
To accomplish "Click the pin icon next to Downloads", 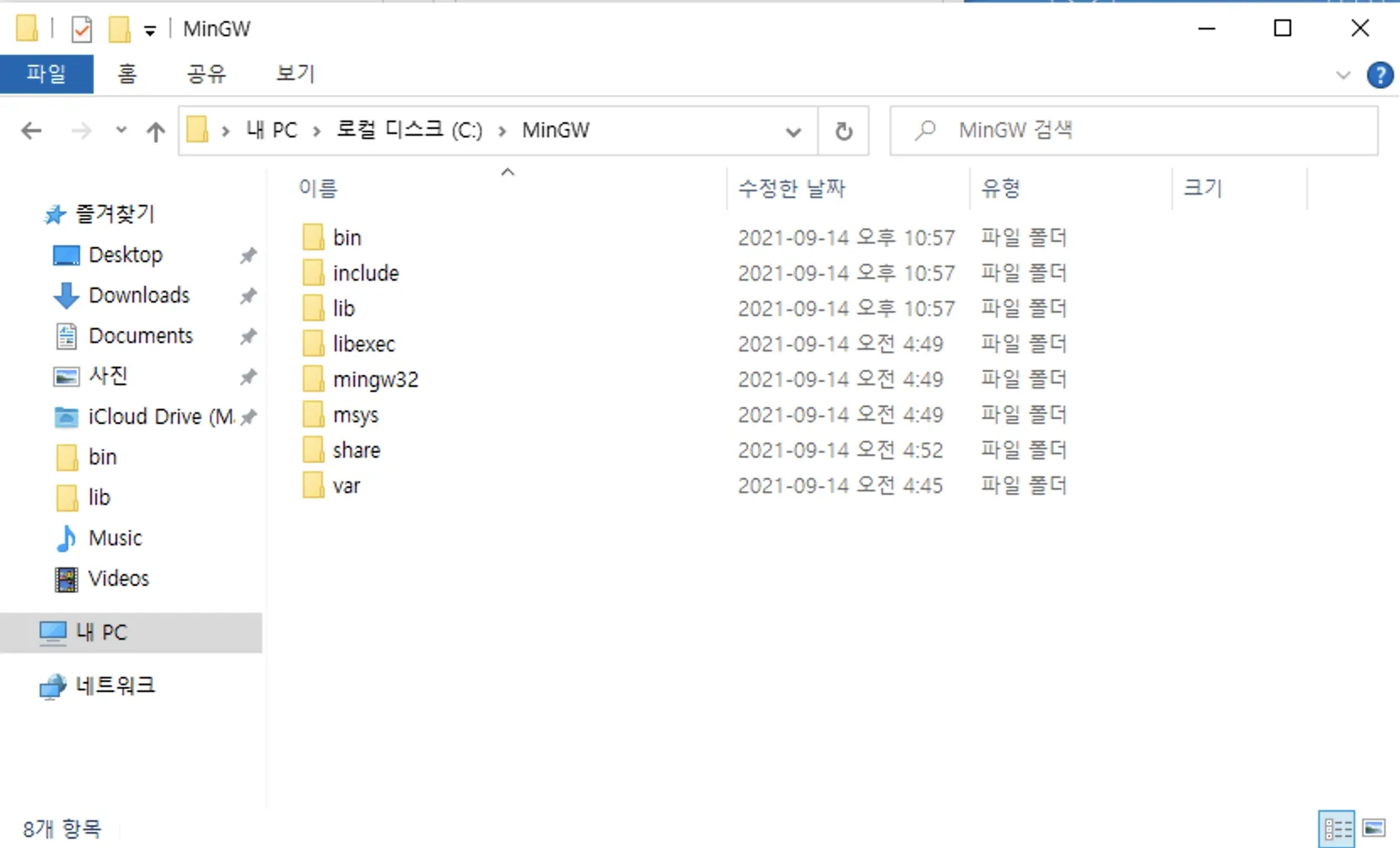I will point(248,295).
